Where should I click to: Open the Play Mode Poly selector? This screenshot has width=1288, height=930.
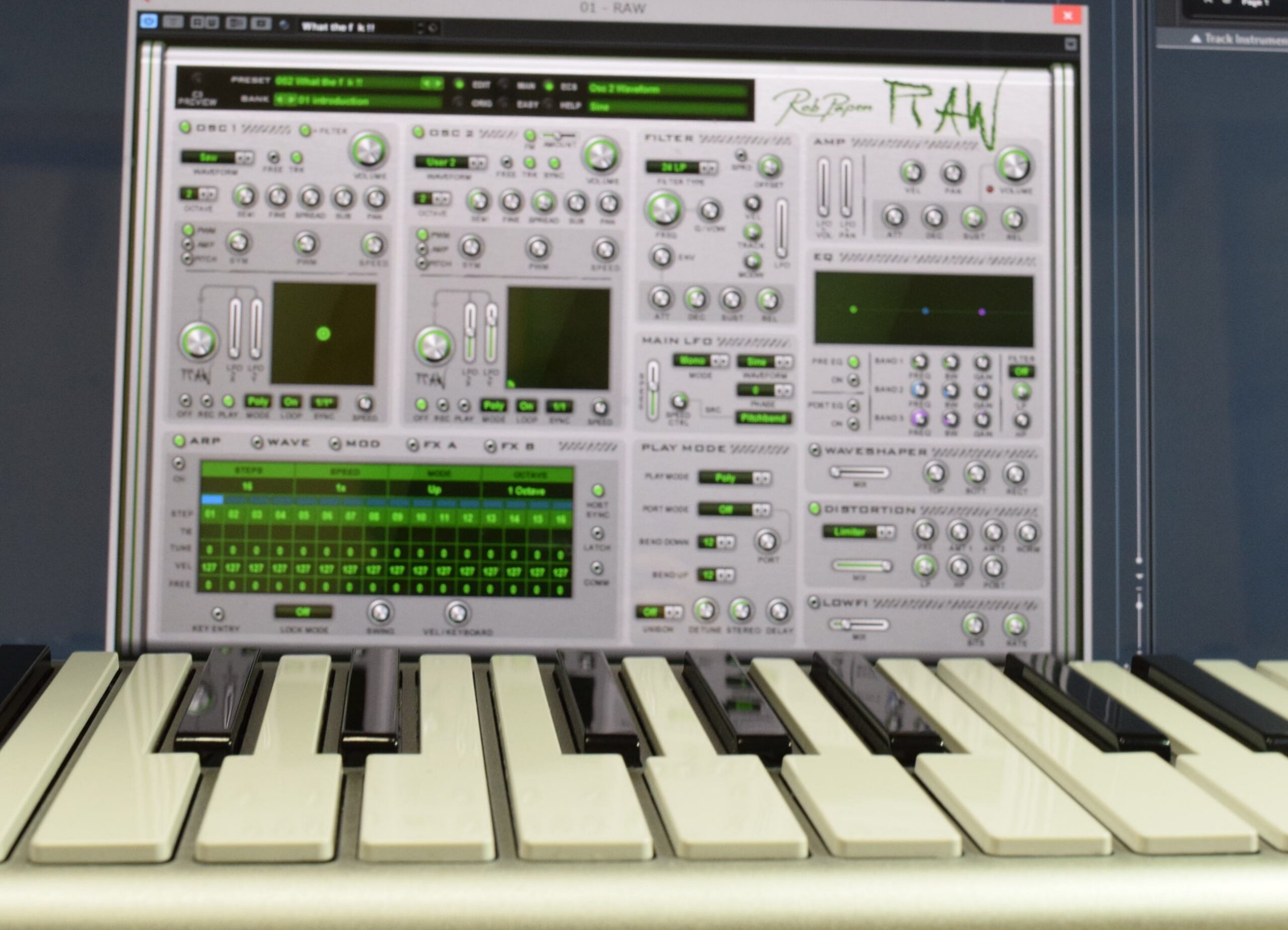[734, 477]
